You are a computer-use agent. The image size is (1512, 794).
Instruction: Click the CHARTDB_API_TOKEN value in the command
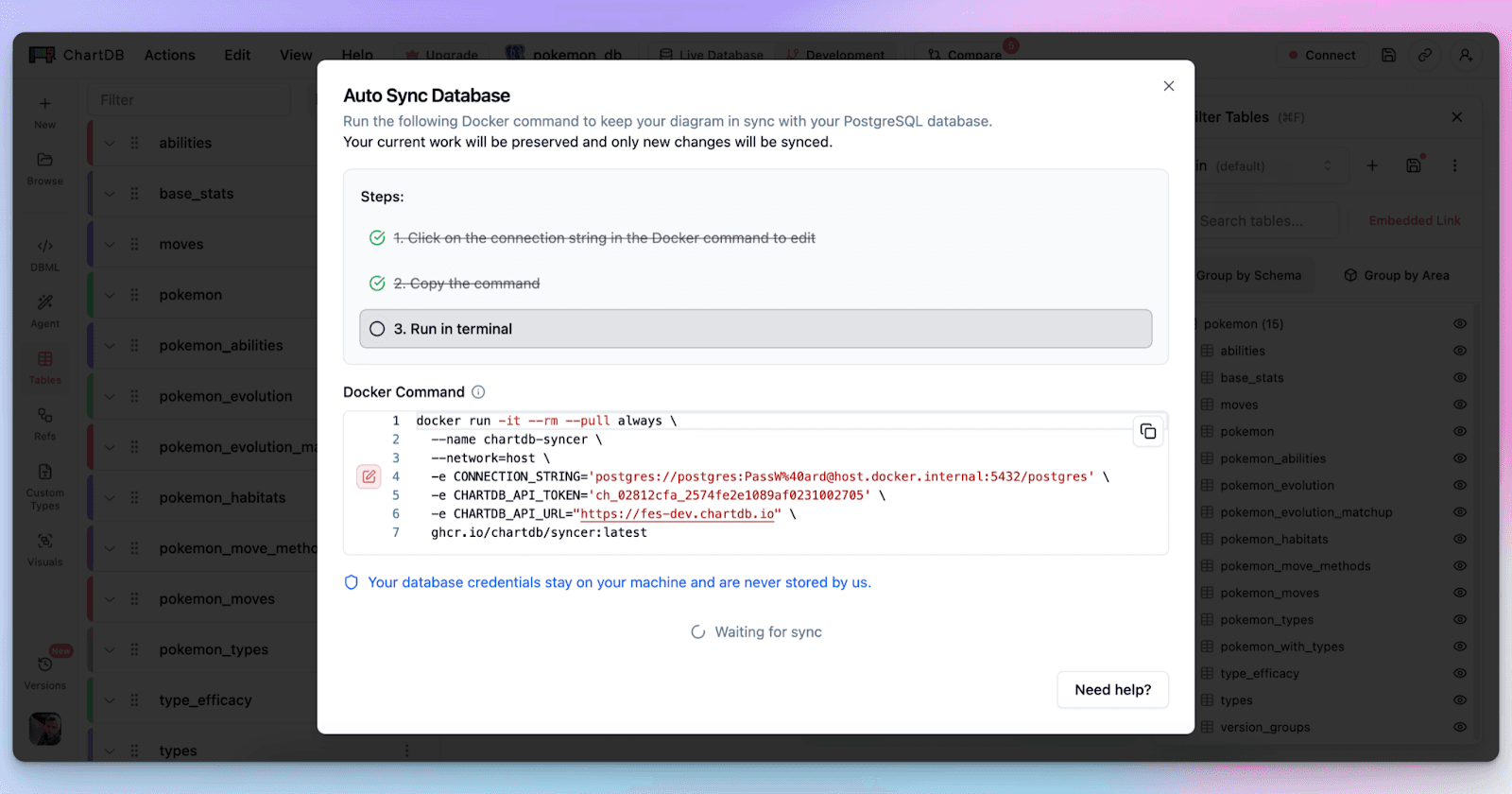[x=730, y=495]
